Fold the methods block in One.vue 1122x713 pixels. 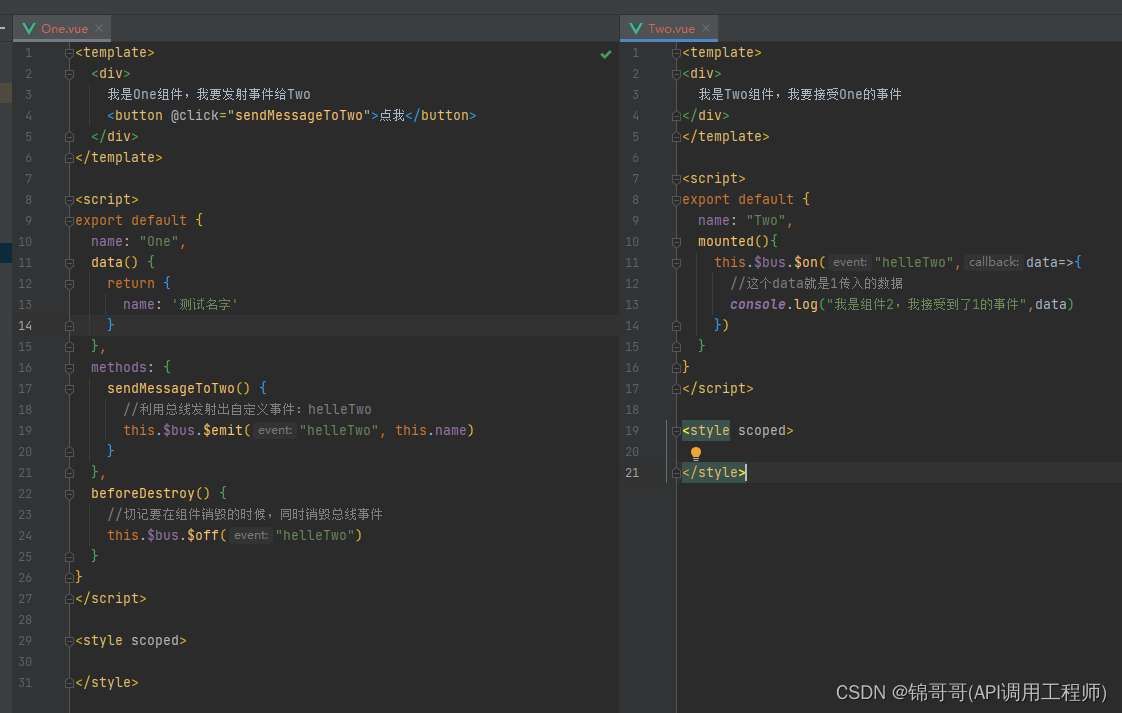point(69,368)
